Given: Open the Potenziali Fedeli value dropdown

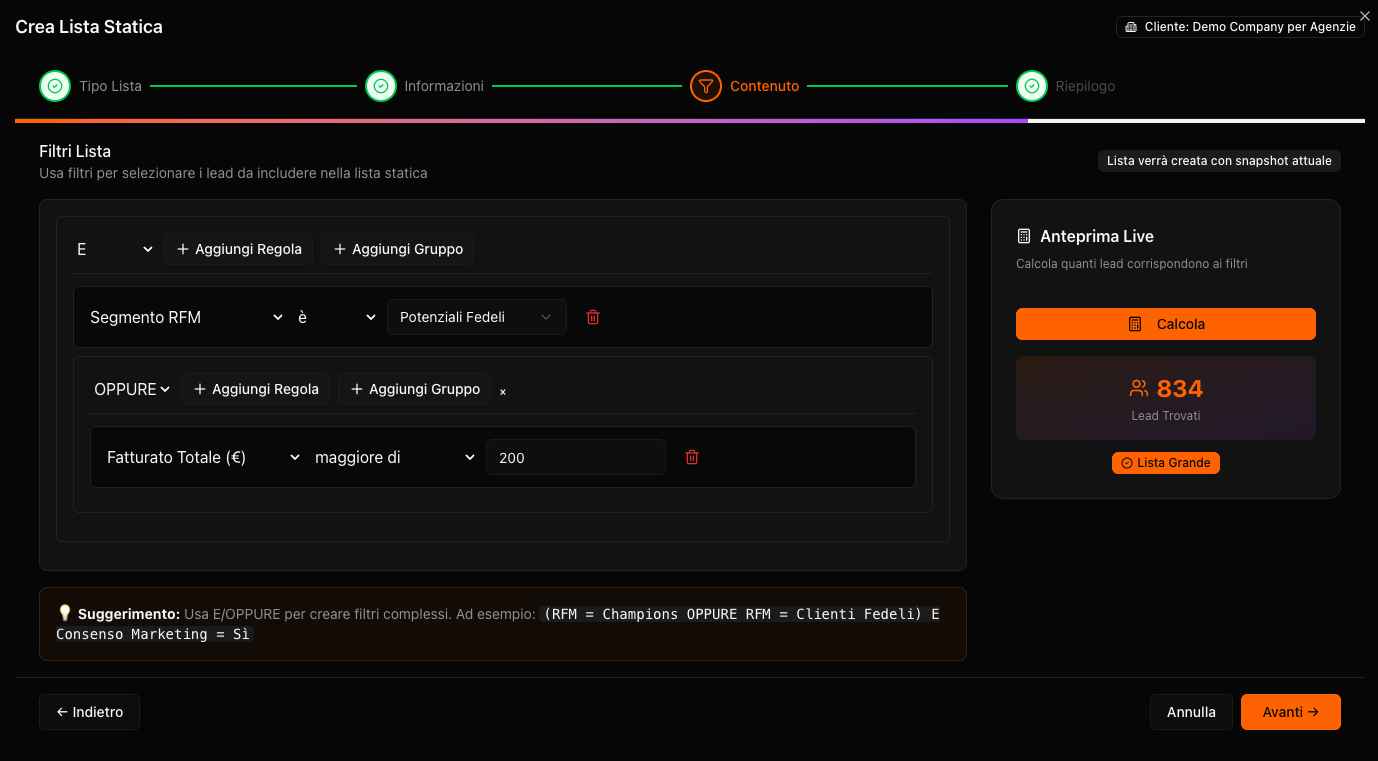Looking at the screenshot, I should tap(476, 317).
